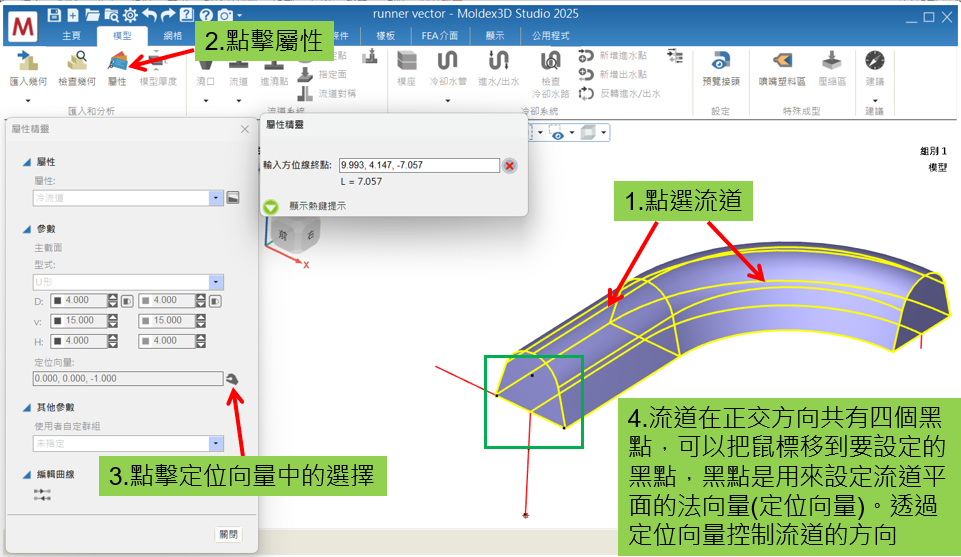Click the Undo arrow icon

(x=150, y=15)
